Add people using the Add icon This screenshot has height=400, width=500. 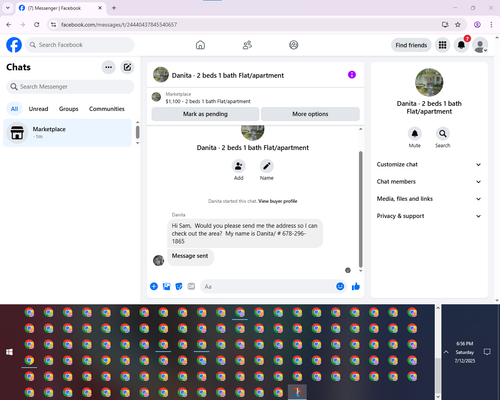click(x=239, y=166)
